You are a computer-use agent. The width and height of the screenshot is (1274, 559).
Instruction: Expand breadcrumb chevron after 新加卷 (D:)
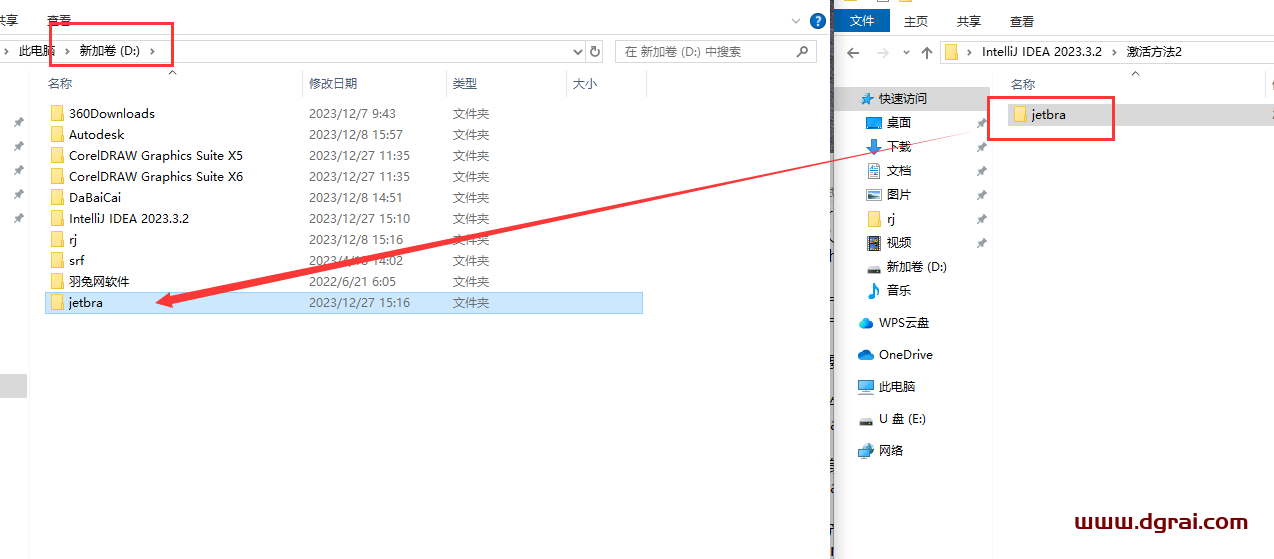[152, 51]
